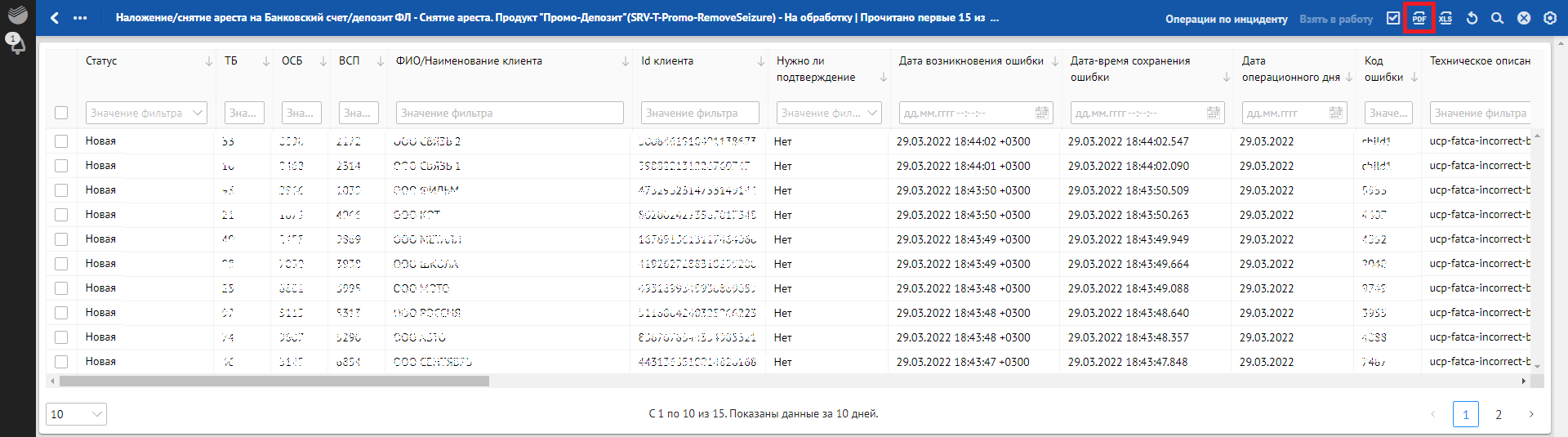Viewport: 1568px width, 437px height.
Task: Go back using the left chevron
Action: [x=55, y=18]
